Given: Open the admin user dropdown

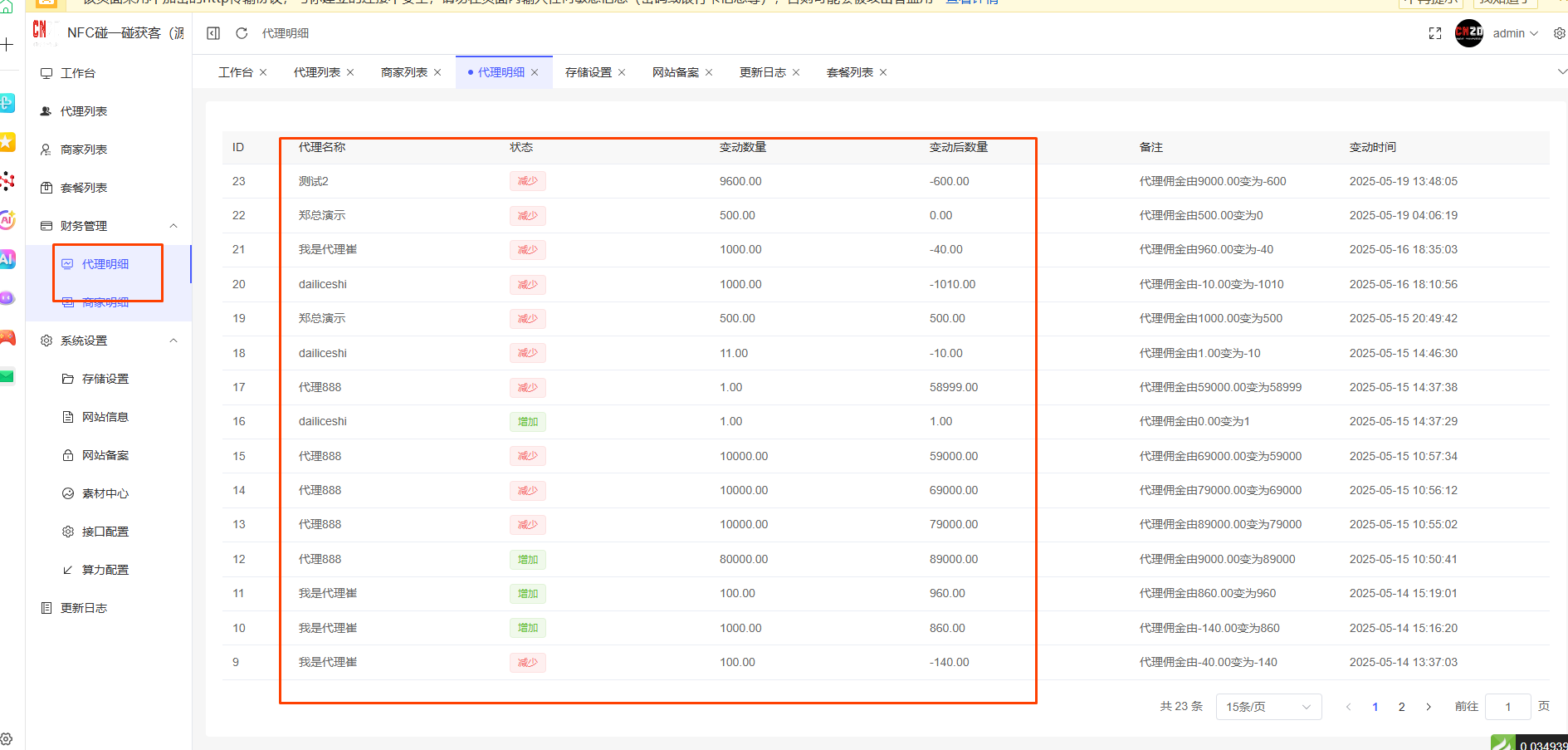Looking at the screenshot, I should click(1515, 33).
